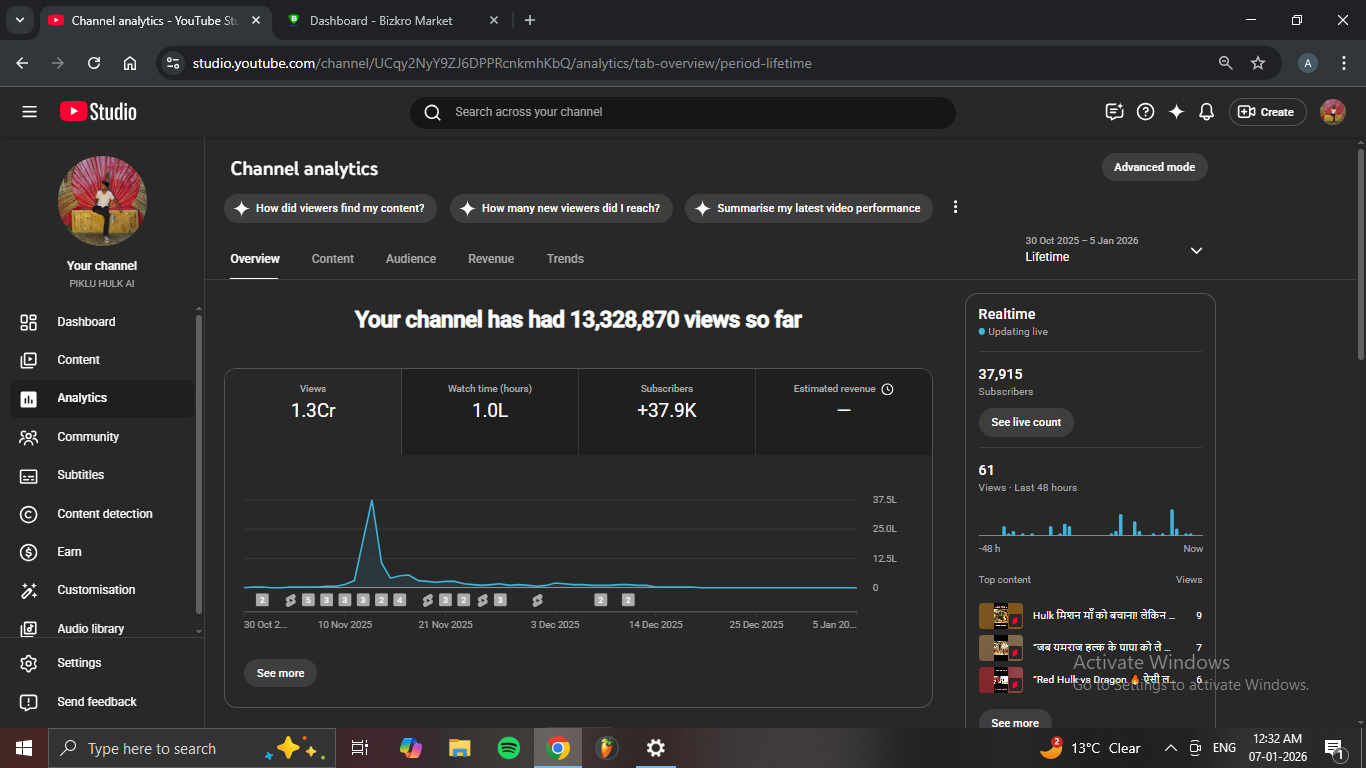
Task: Open the hamburger navigation menu
Action: (29, 112)
